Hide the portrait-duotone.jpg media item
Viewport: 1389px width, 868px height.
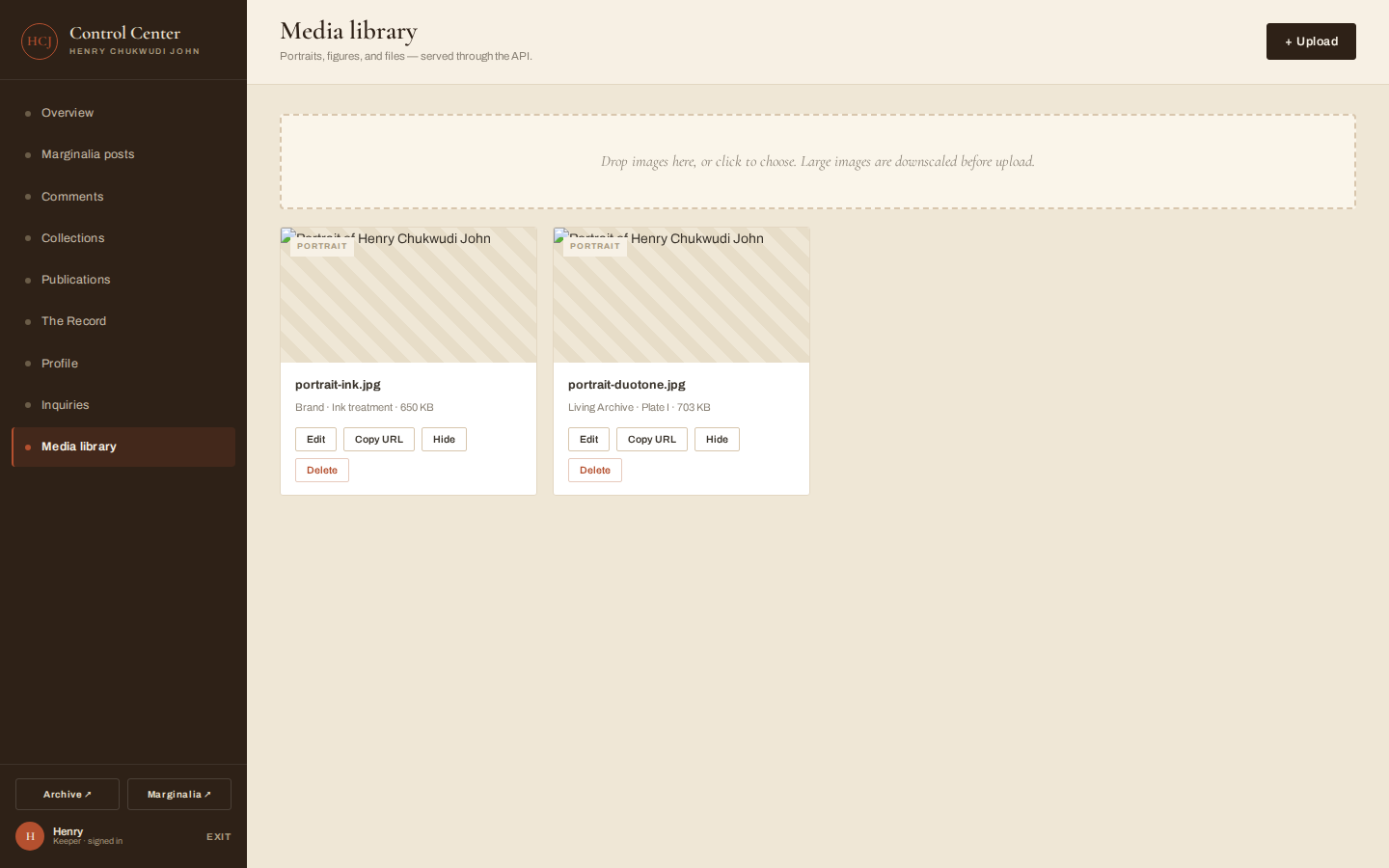click(717, 440)
